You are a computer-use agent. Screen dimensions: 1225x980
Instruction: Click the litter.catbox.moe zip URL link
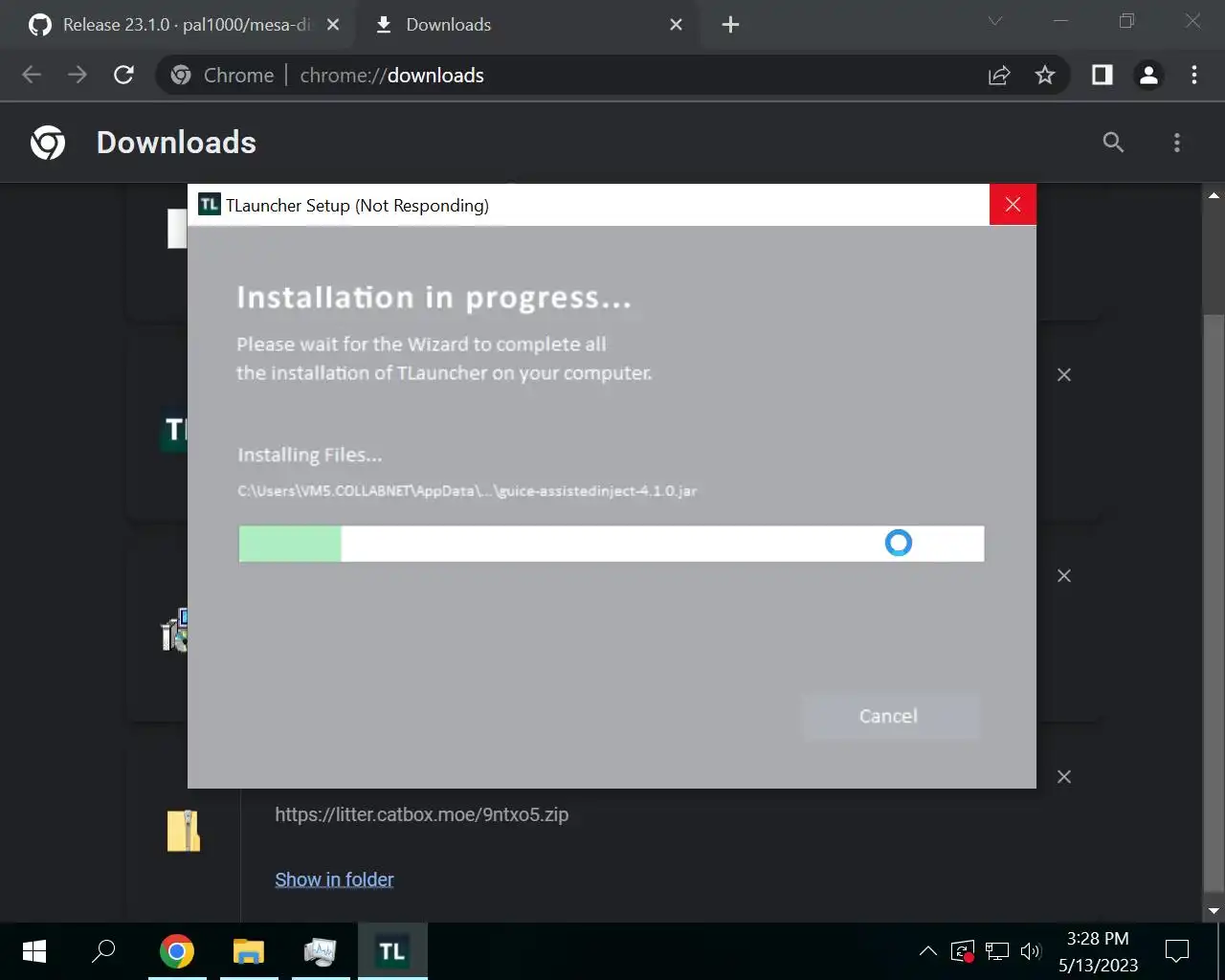click(x=421, y=814)
